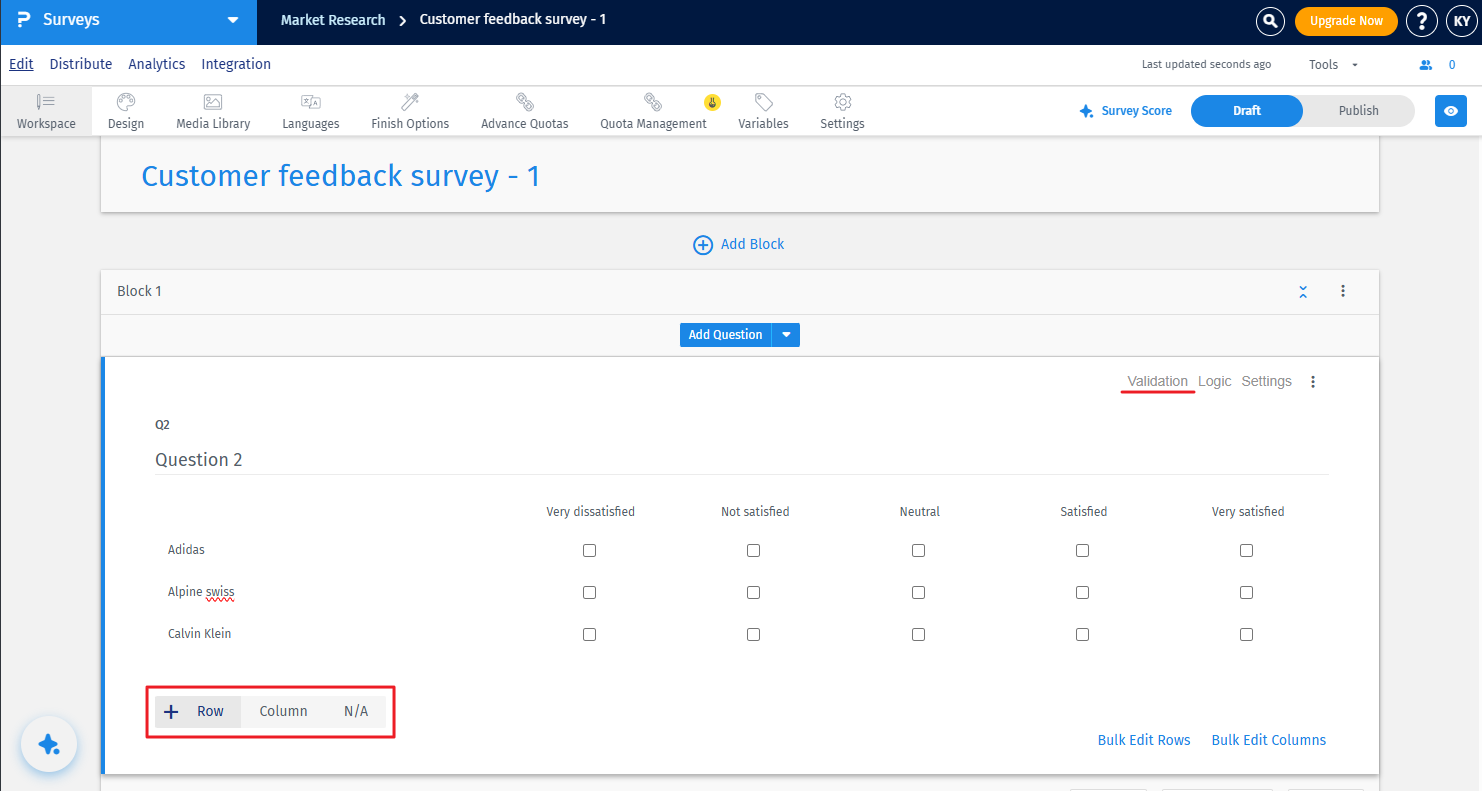Click the Bulk Edit Rows link
Image resolution: width=1482 pixels, height=791 pixels.
[x=1144, y=740]
